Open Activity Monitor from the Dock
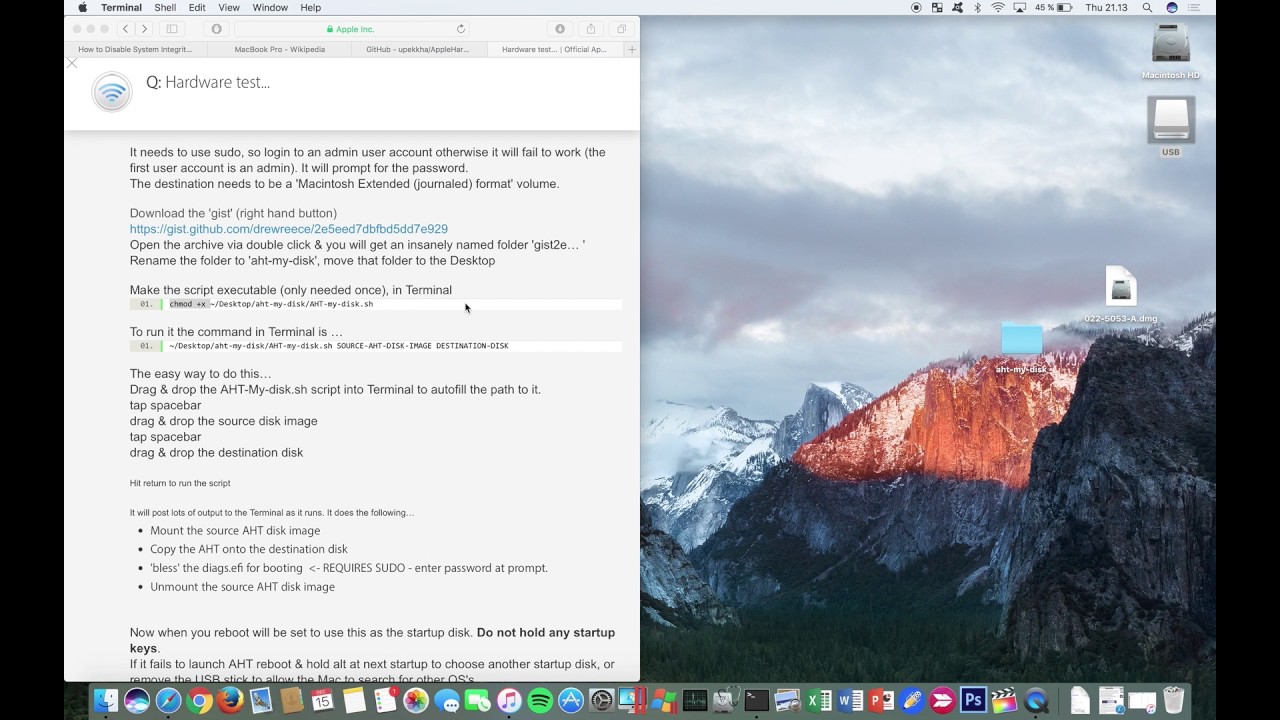Viewport: 1280px width, 720px height. (695, 701)
